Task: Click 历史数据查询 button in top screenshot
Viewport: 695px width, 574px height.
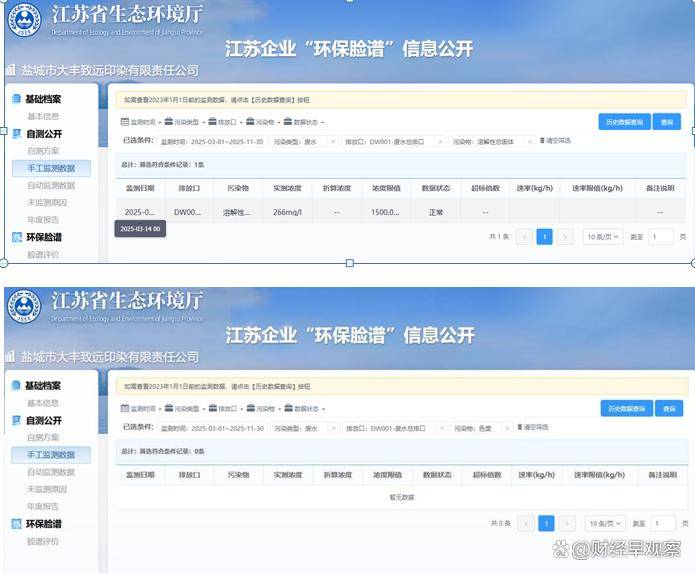Action: pyautogui.click(x=625, y=122)
